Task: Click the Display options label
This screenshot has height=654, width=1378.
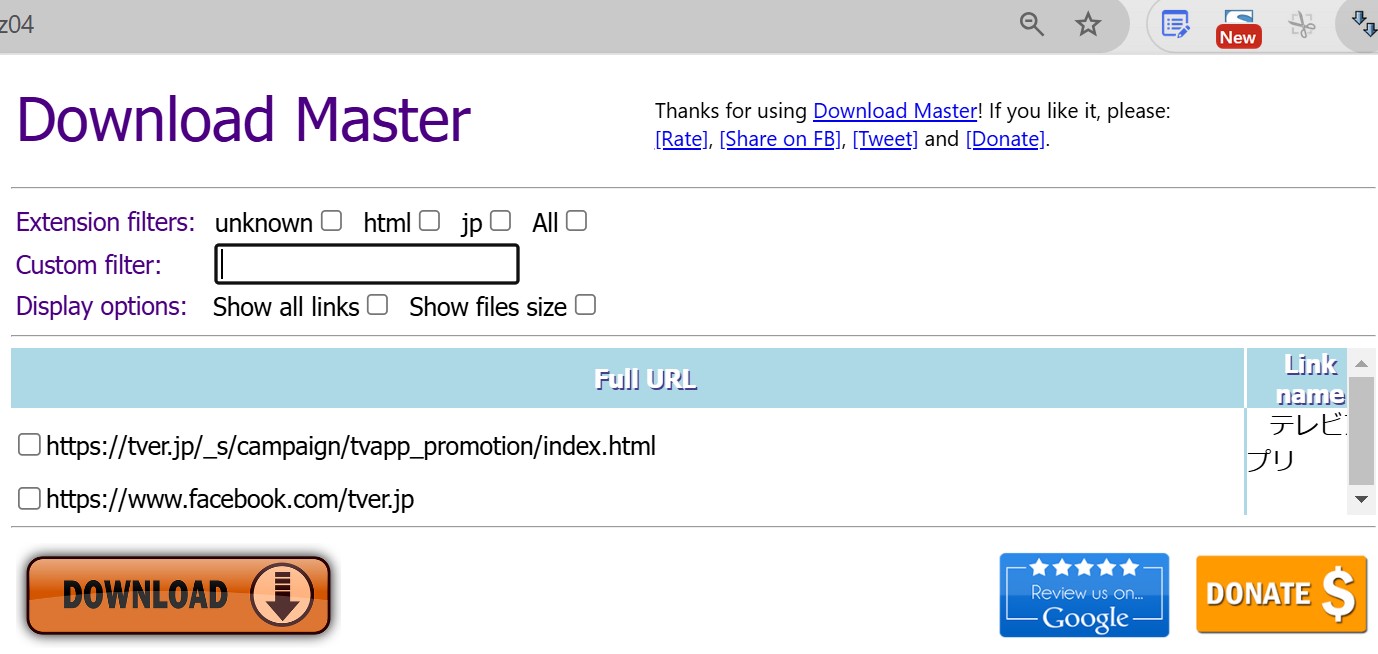Action: (x=102, y=306)
